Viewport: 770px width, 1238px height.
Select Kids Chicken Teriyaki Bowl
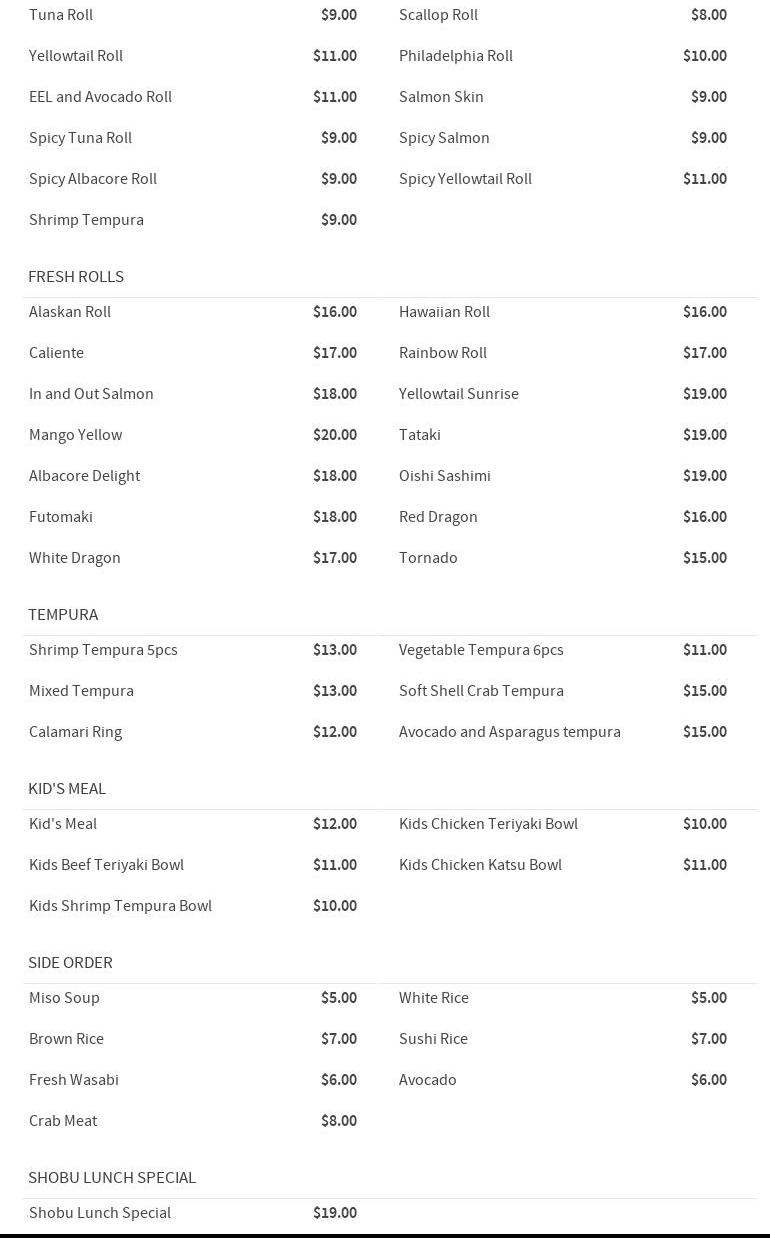pos(488,824)
